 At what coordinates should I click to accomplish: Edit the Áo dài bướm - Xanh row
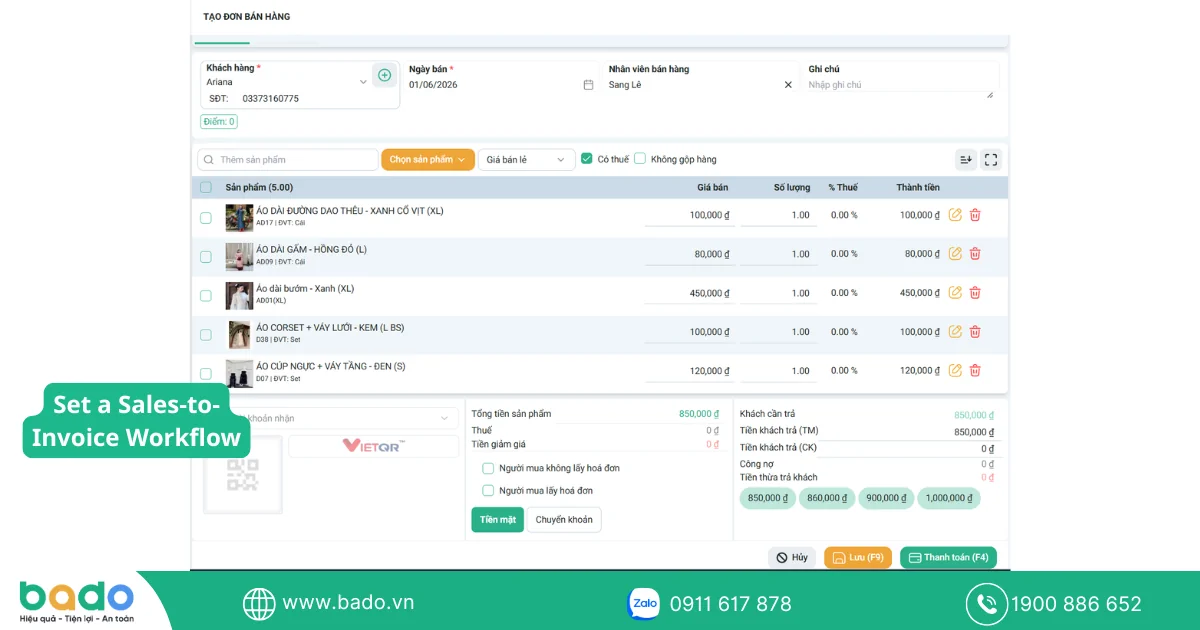point(955,293)
